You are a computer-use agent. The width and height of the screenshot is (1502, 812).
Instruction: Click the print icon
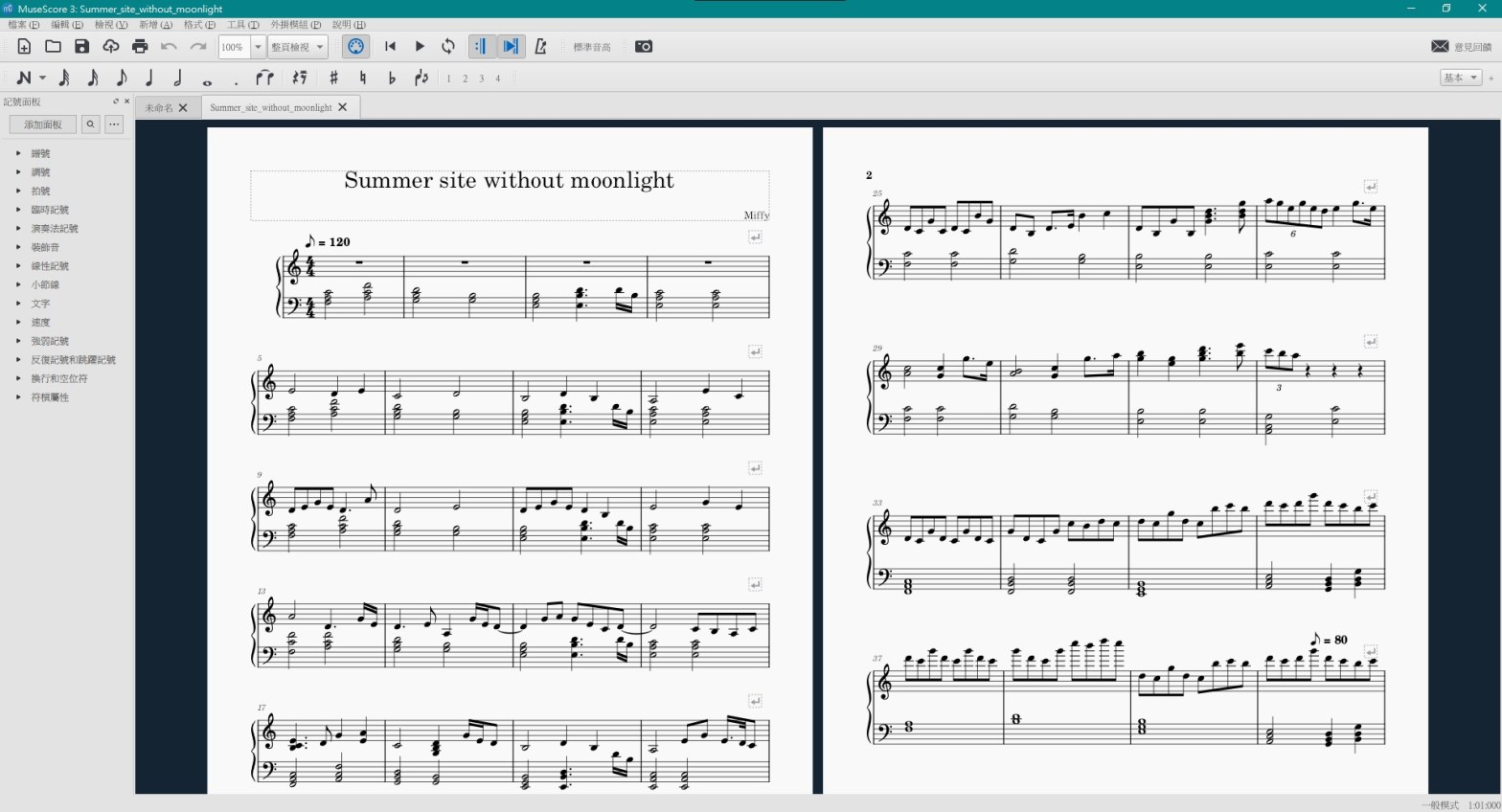[x=140, y=46]
